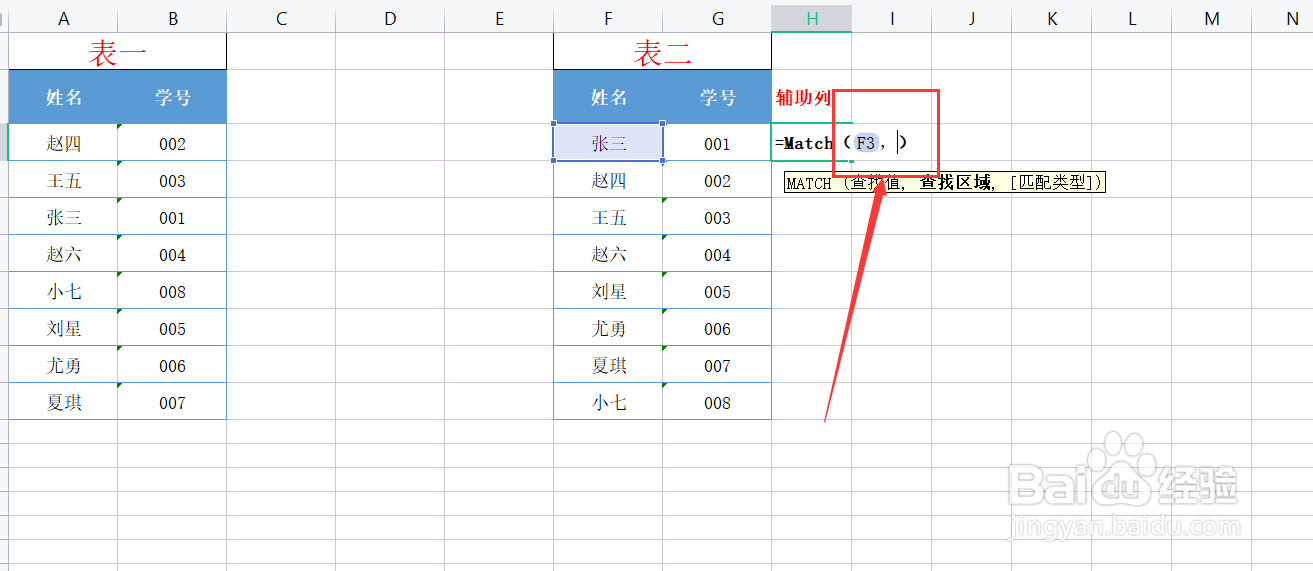Screen dimensions: 1313x571
Task: Select cell 小七 in table one
Action: pos(64,291)
